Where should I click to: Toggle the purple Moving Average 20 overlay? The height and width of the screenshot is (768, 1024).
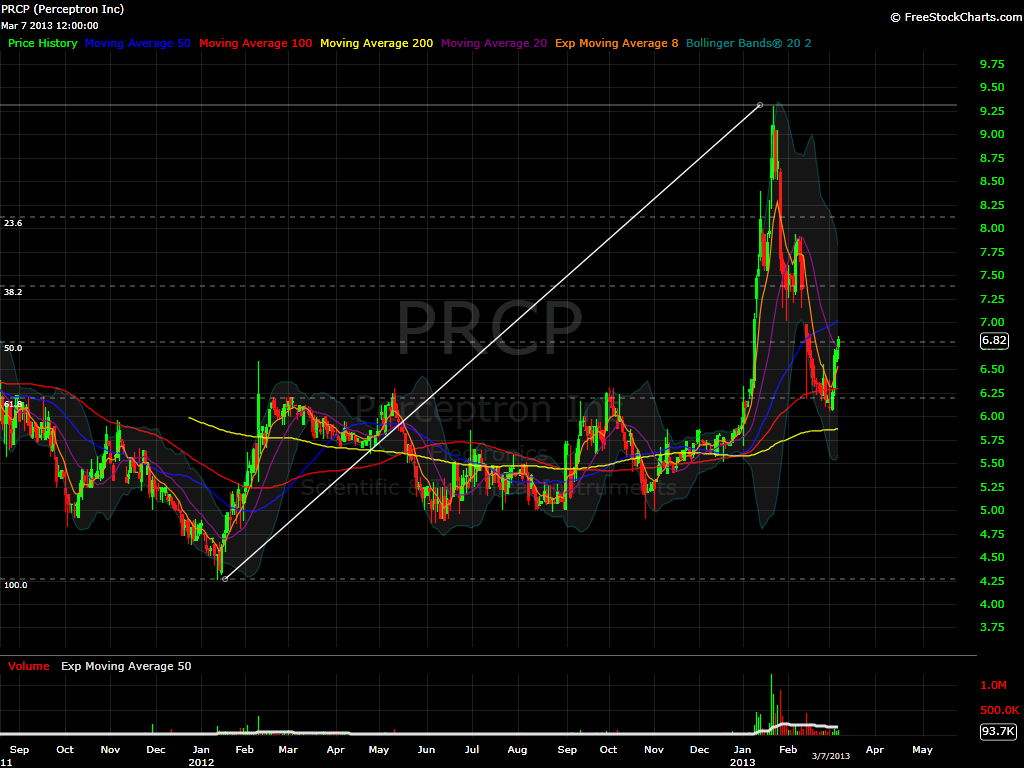click(x=493, y=43)
